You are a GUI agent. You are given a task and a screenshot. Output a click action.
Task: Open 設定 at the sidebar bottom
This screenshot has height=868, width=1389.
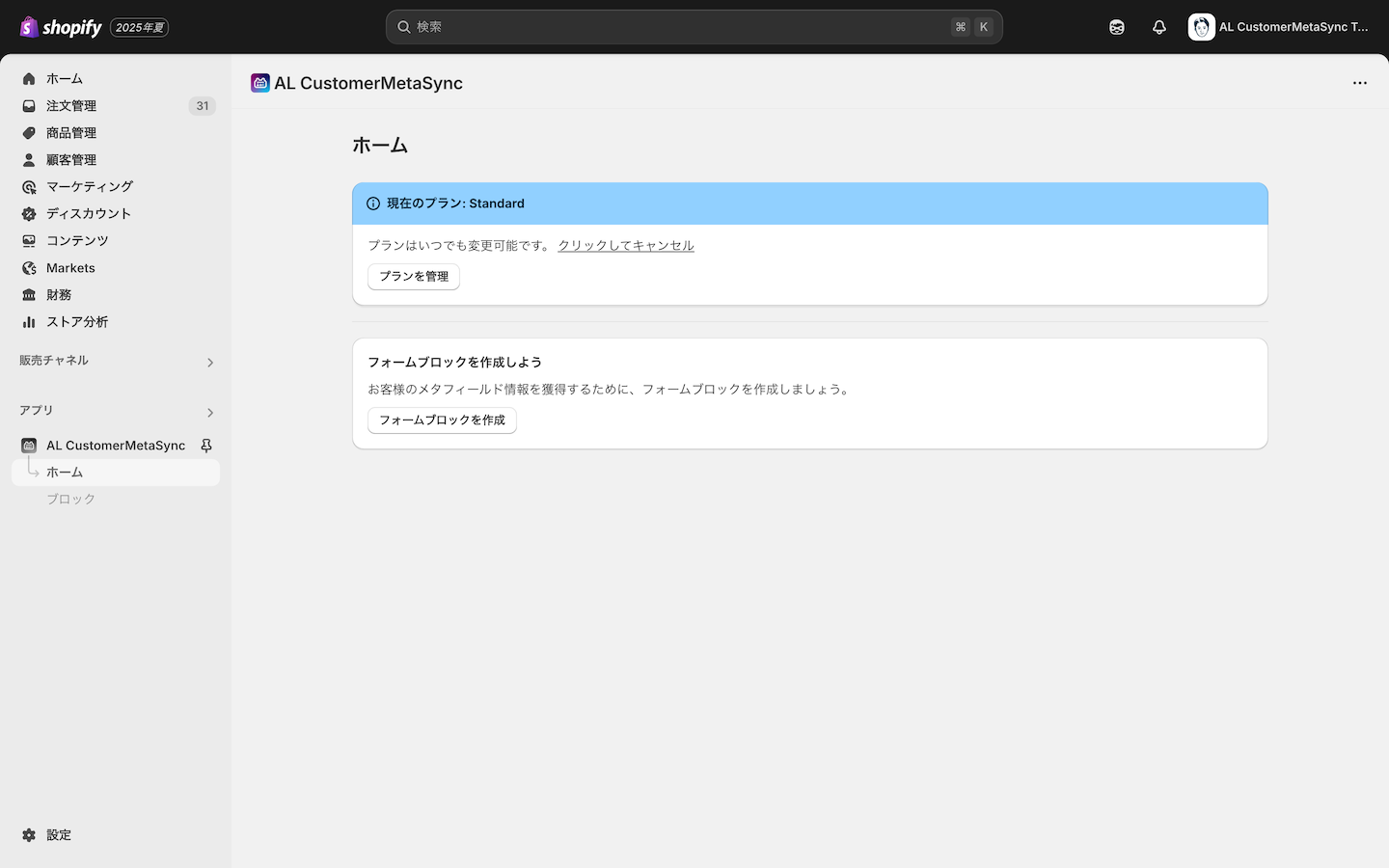pos(116,835)
